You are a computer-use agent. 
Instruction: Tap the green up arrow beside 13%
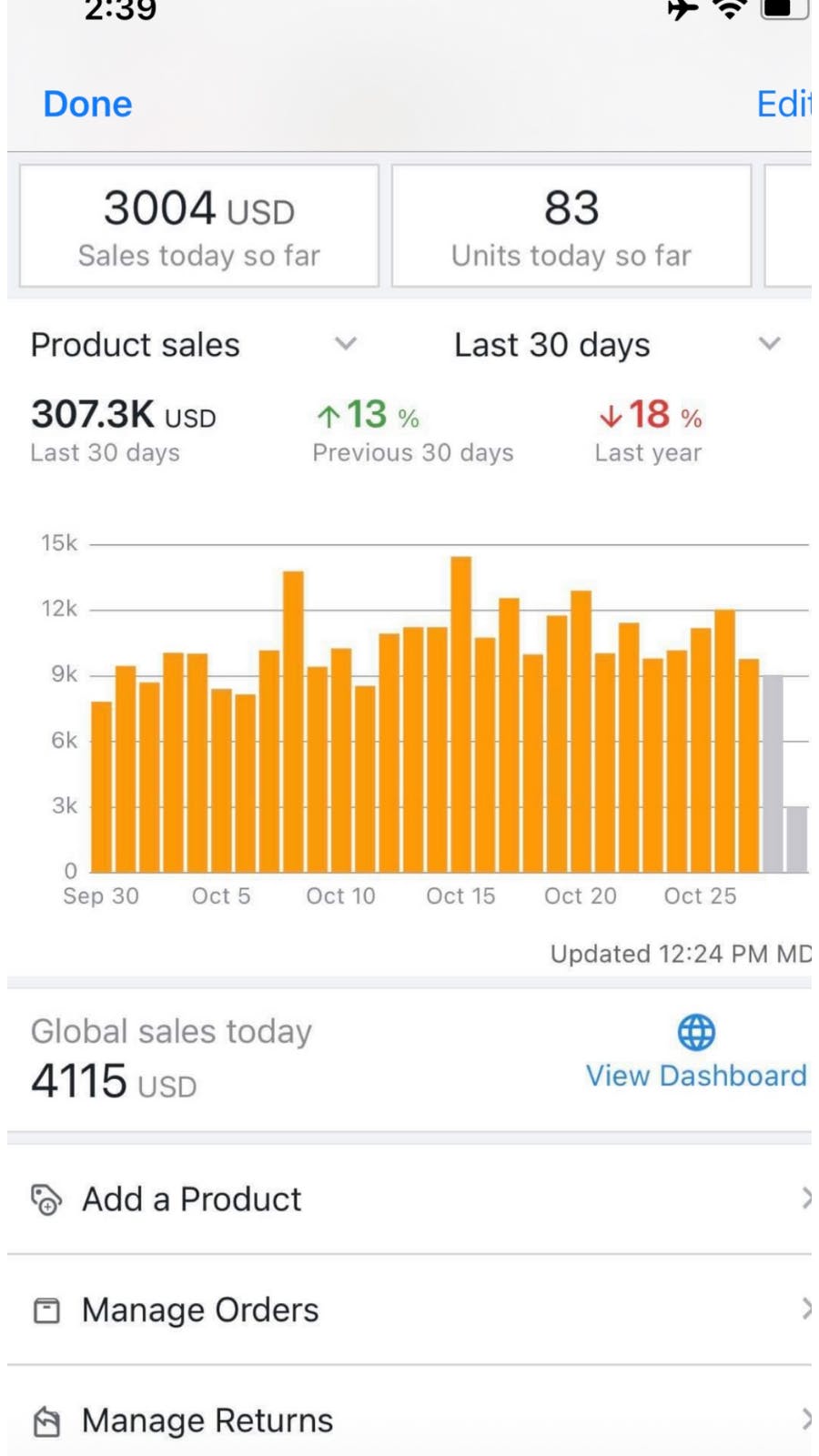[x=328, y=417]
